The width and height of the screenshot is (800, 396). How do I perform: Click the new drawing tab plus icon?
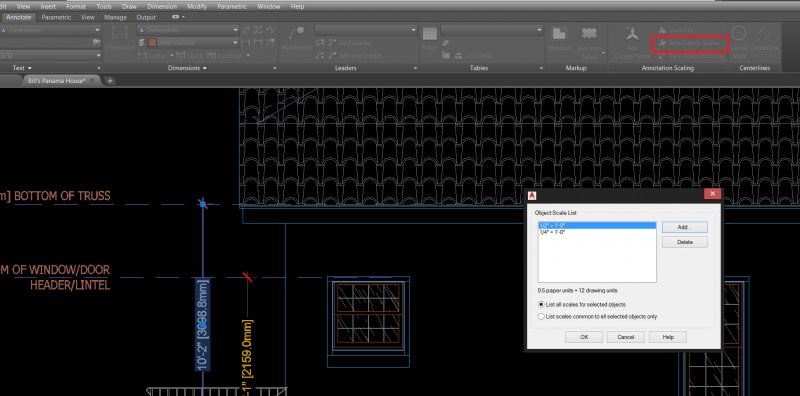click(x=109, y=81)
